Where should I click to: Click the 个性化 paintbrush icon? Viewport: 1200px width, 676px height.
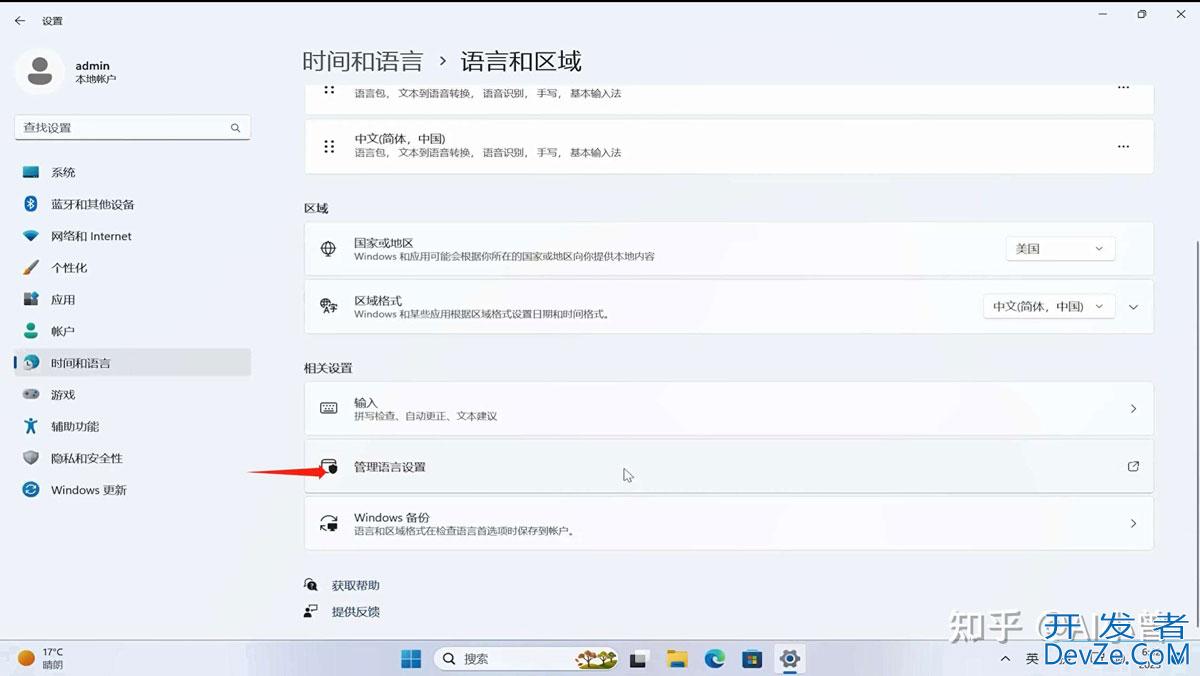(31, 268)
